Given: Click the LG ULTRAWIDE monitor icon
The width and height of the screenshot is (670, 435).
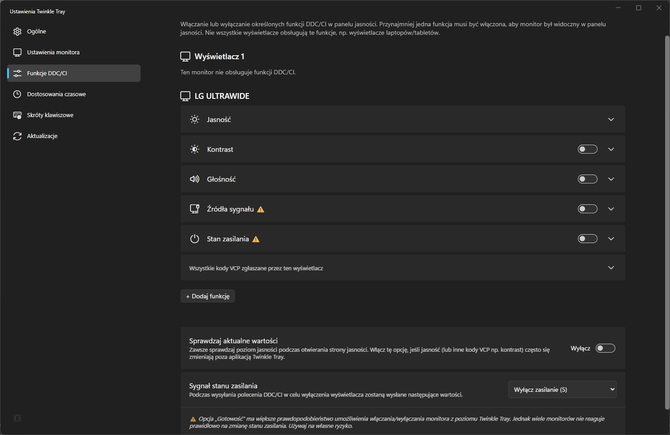Looking at the screenshot, I should (185, 96).
